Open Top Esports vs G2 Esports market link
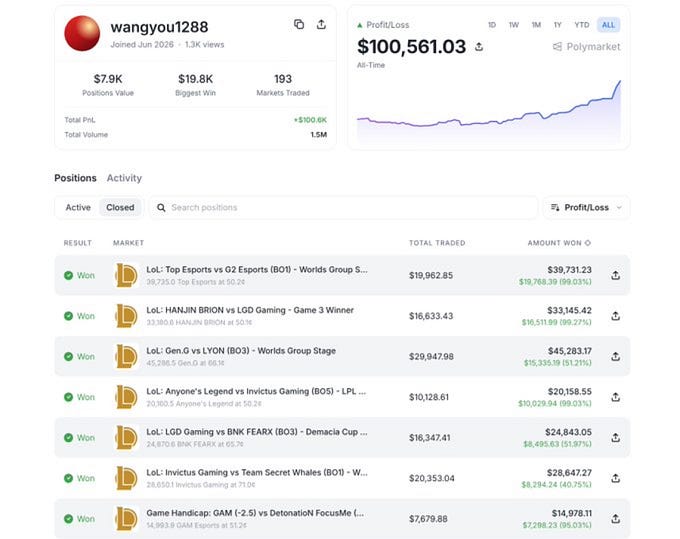The width and height of the screenshot is (680, 539). pos(257,269)
